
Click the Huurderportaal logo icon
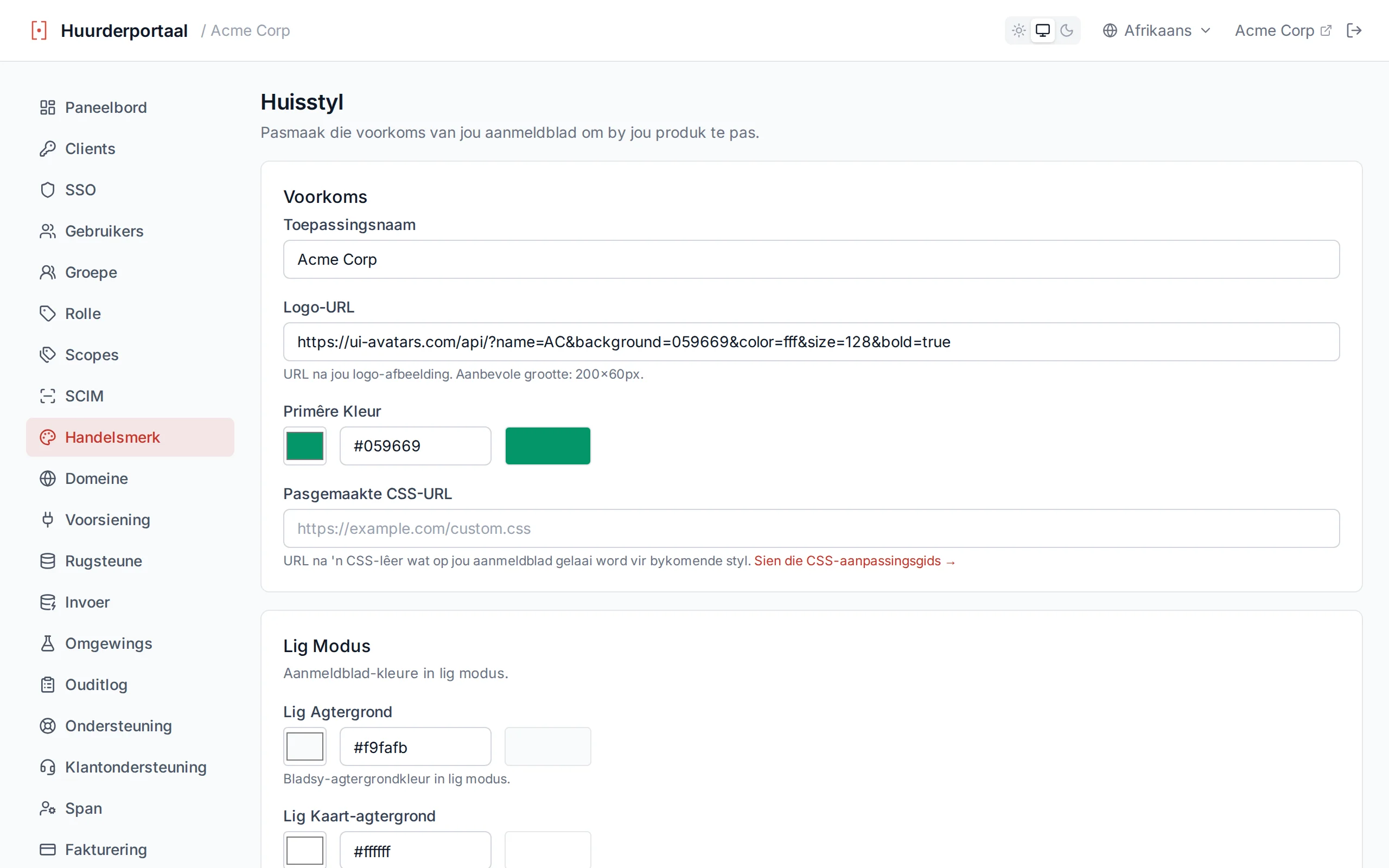click(x=39, y=30)
